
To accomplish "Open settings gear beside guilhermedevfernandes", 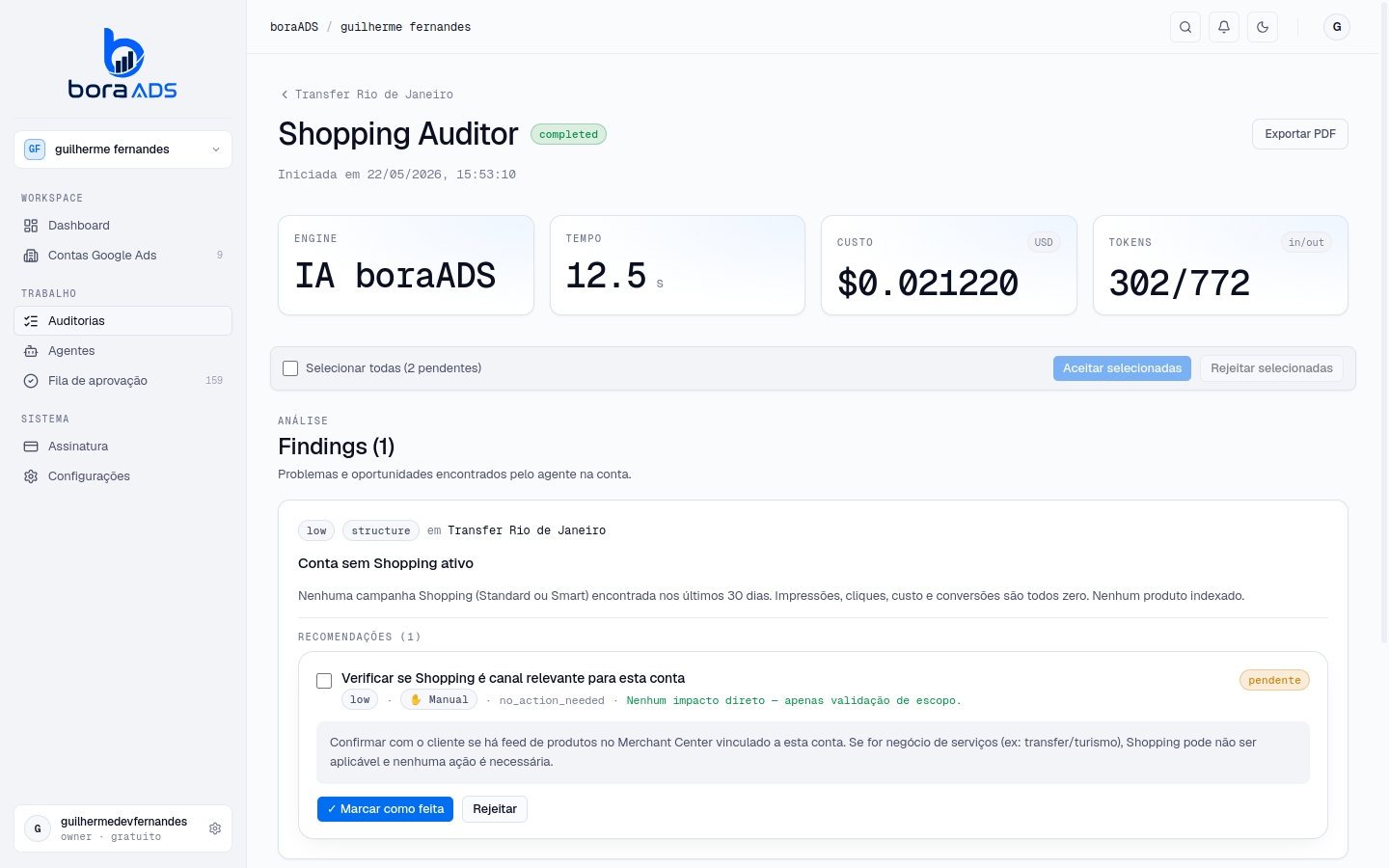I will 215,828.
